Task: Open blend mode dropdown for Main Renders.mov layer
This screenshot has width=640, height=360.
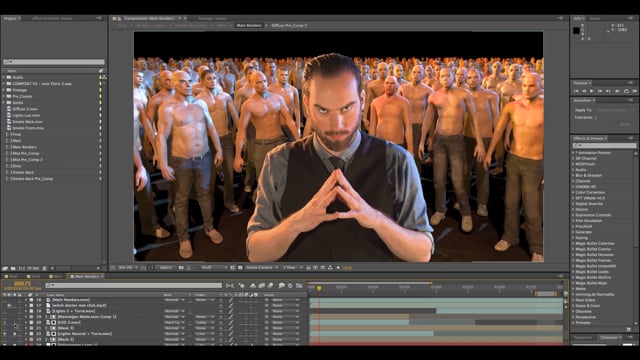Action: (x=174, y=300)
